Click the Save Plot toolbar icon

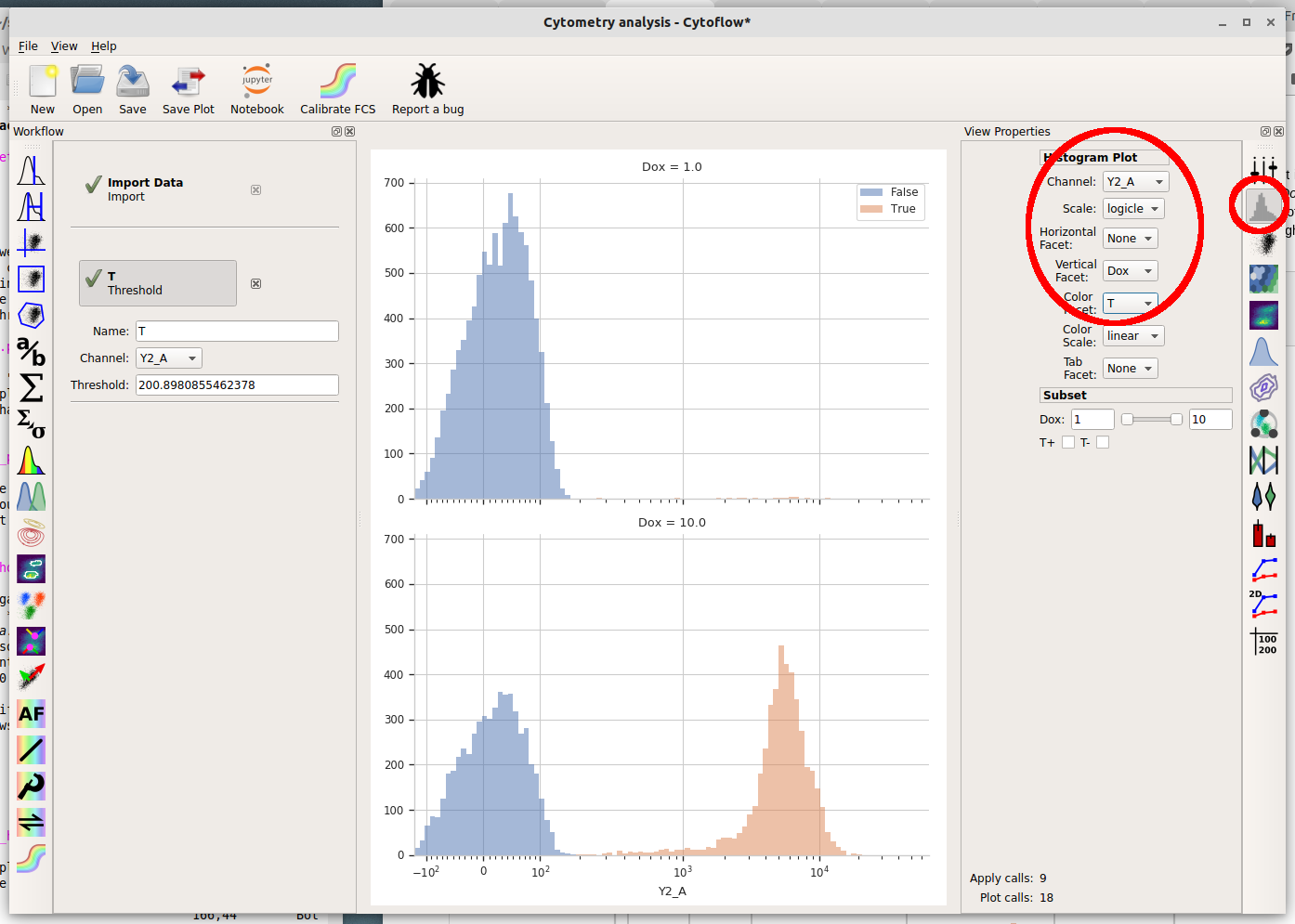[x=189, y=82]
